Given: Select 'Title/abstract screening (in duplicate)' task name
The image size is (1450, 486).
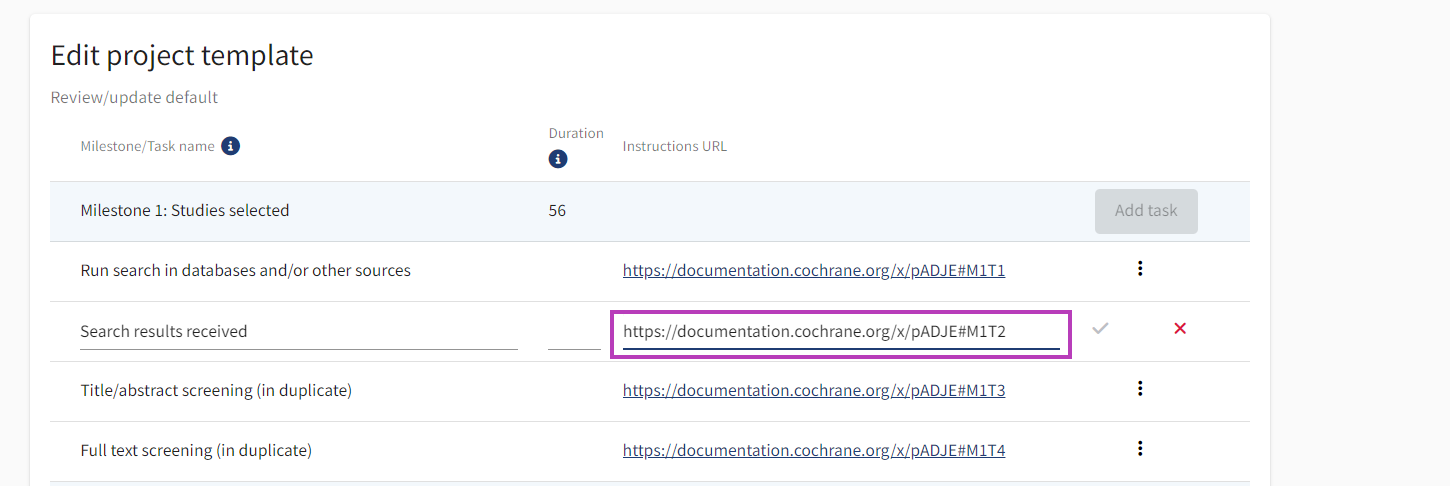Looking at the screenshot, I should [x=216, y=390].
